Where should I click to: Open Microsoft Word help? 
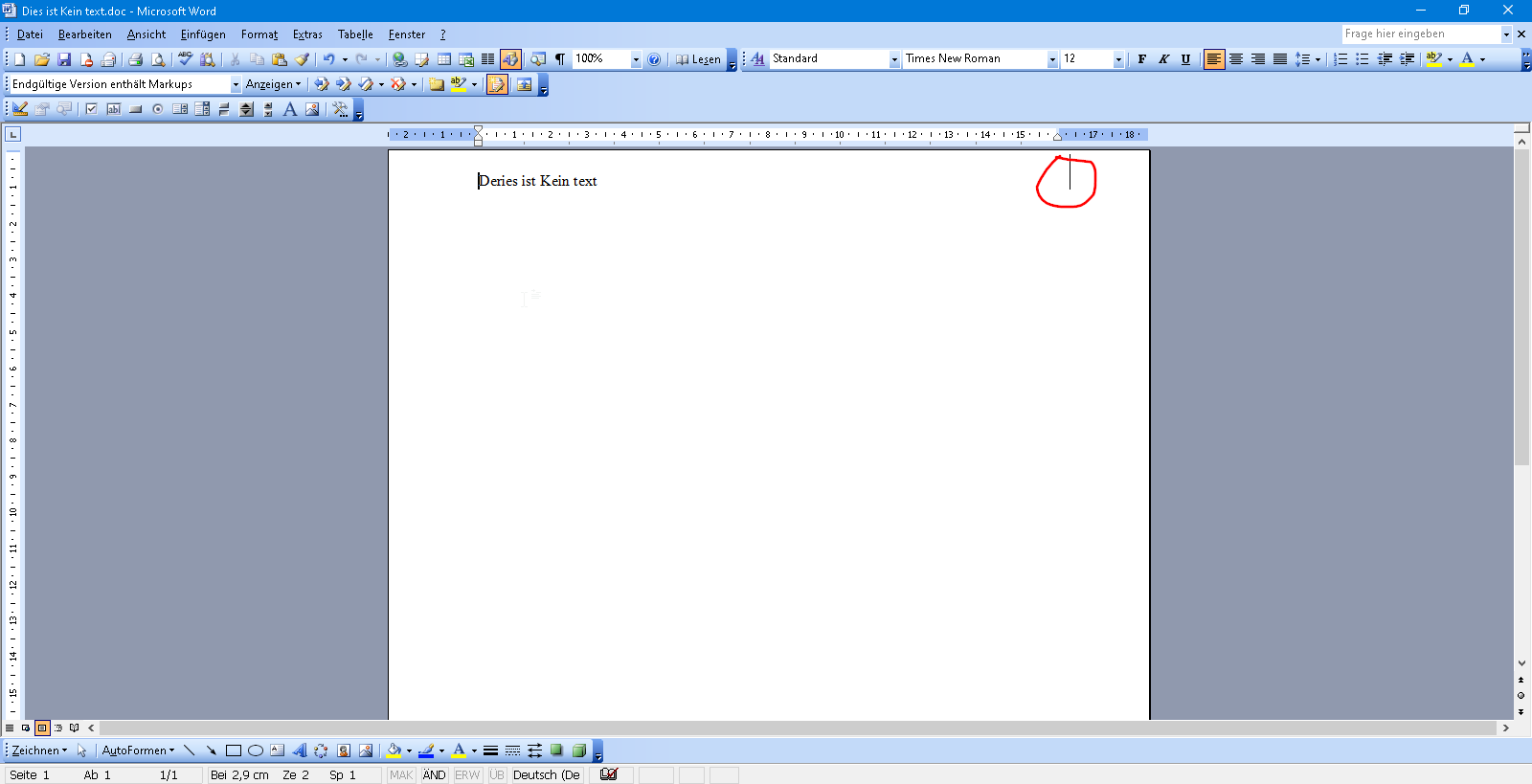[654, 59]
